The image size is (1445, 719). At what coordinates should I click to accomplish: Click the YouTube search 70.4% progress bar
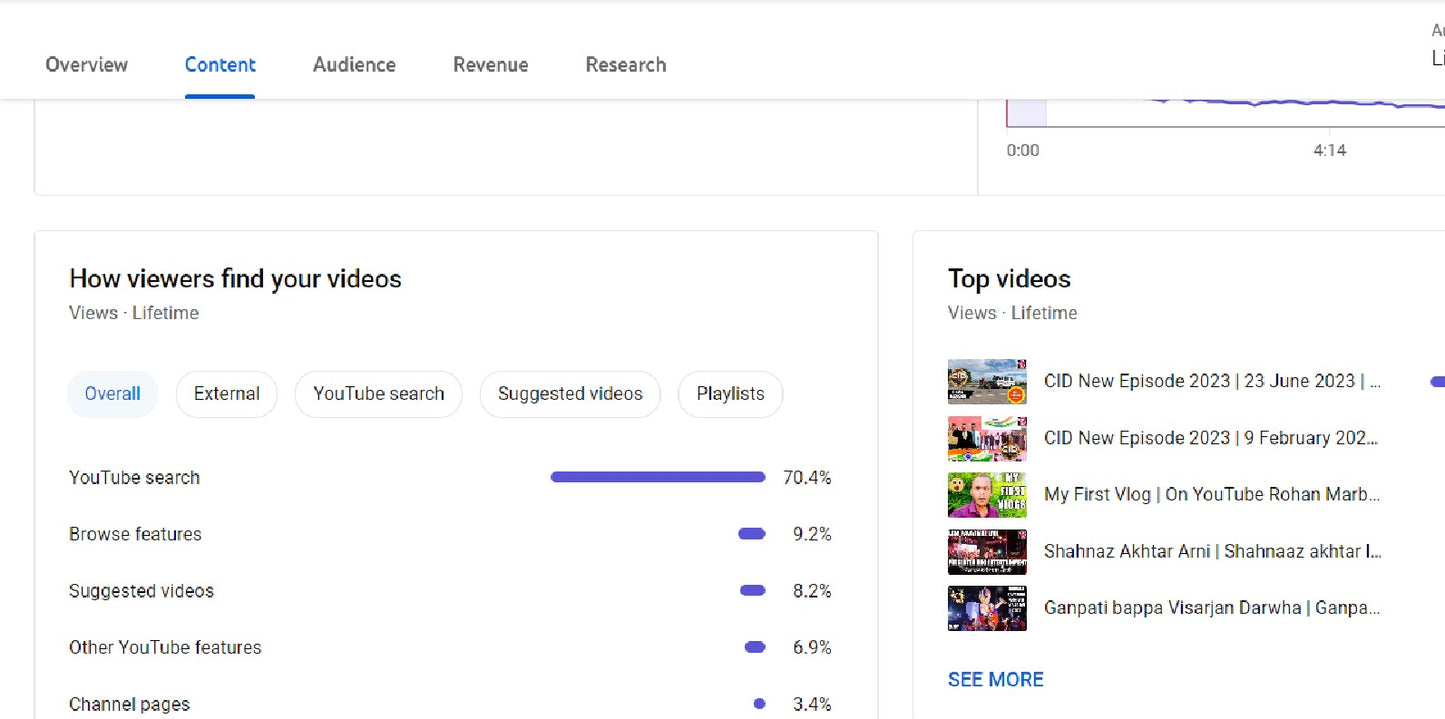coord(656,477)
